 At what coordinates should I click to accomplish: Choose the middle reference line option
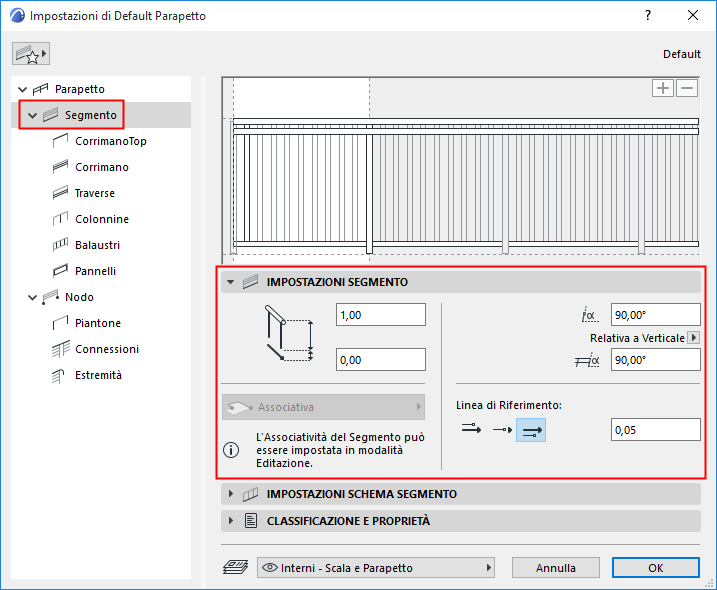[x=502, y=429]
